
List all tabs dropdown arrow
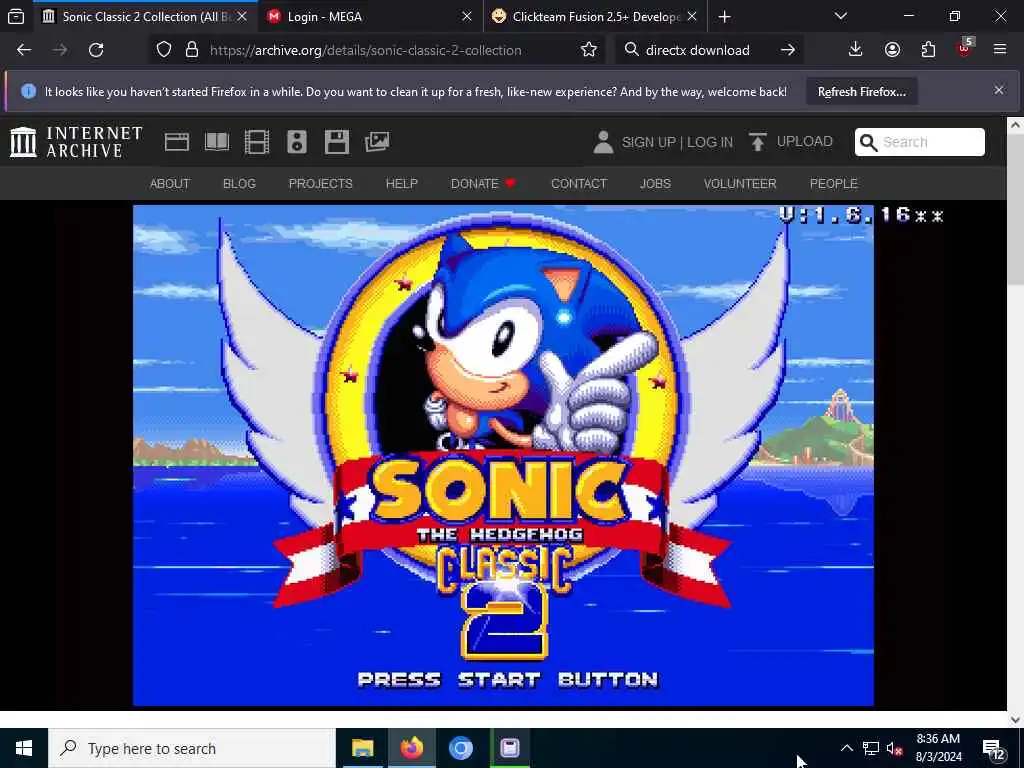tap(841, 16)
